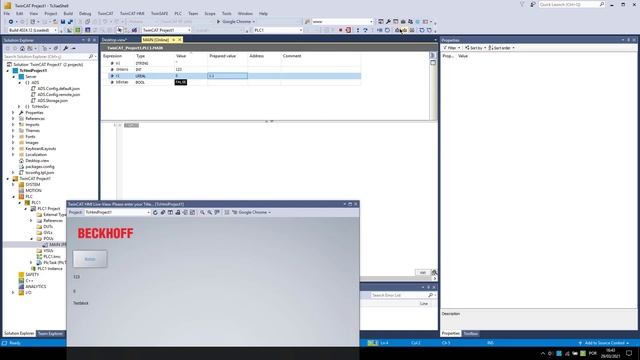Click the notifications filter flag icon

522,4
